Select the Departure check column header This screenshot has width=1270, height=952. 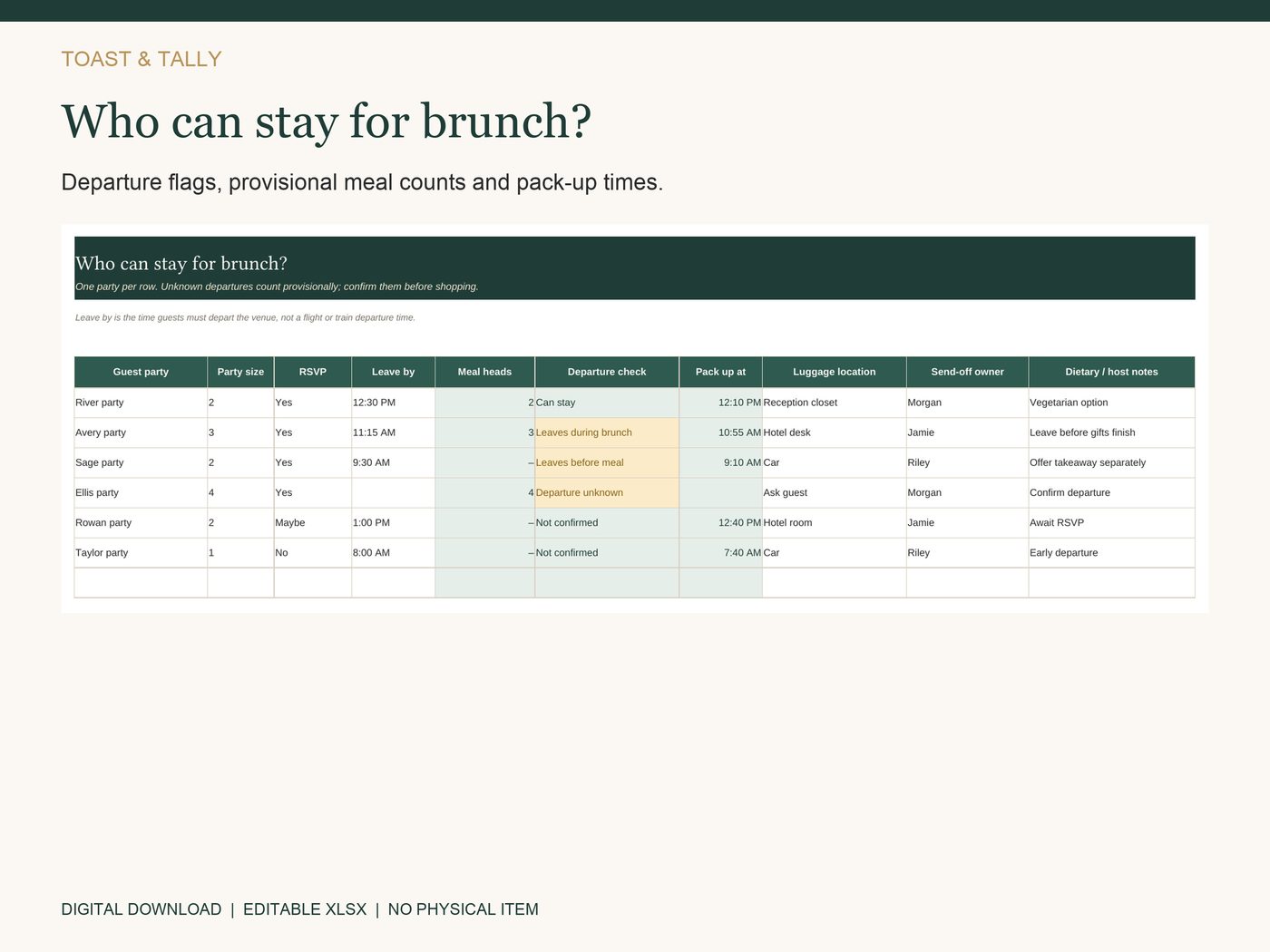coord(607,372)
